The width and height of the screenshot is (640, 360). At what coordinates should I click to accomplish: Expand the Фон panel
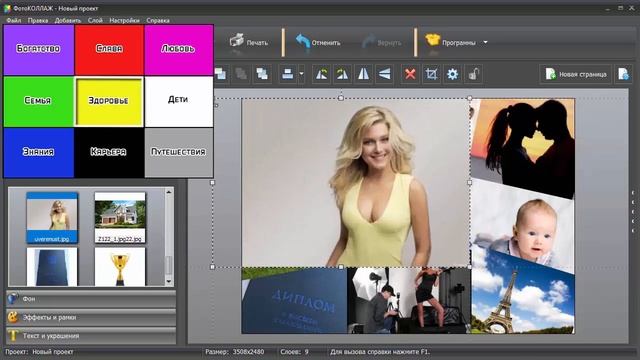click(91, 299)
